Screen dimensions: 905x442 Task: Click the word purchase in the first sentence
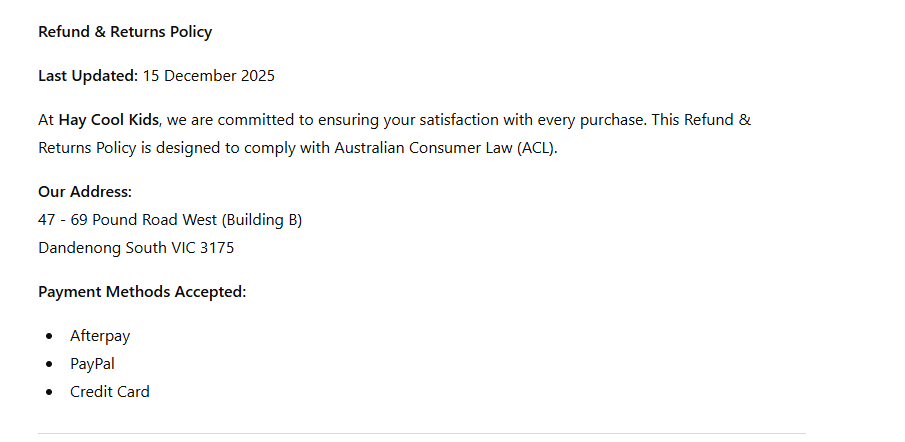click(x=608, y=120)
